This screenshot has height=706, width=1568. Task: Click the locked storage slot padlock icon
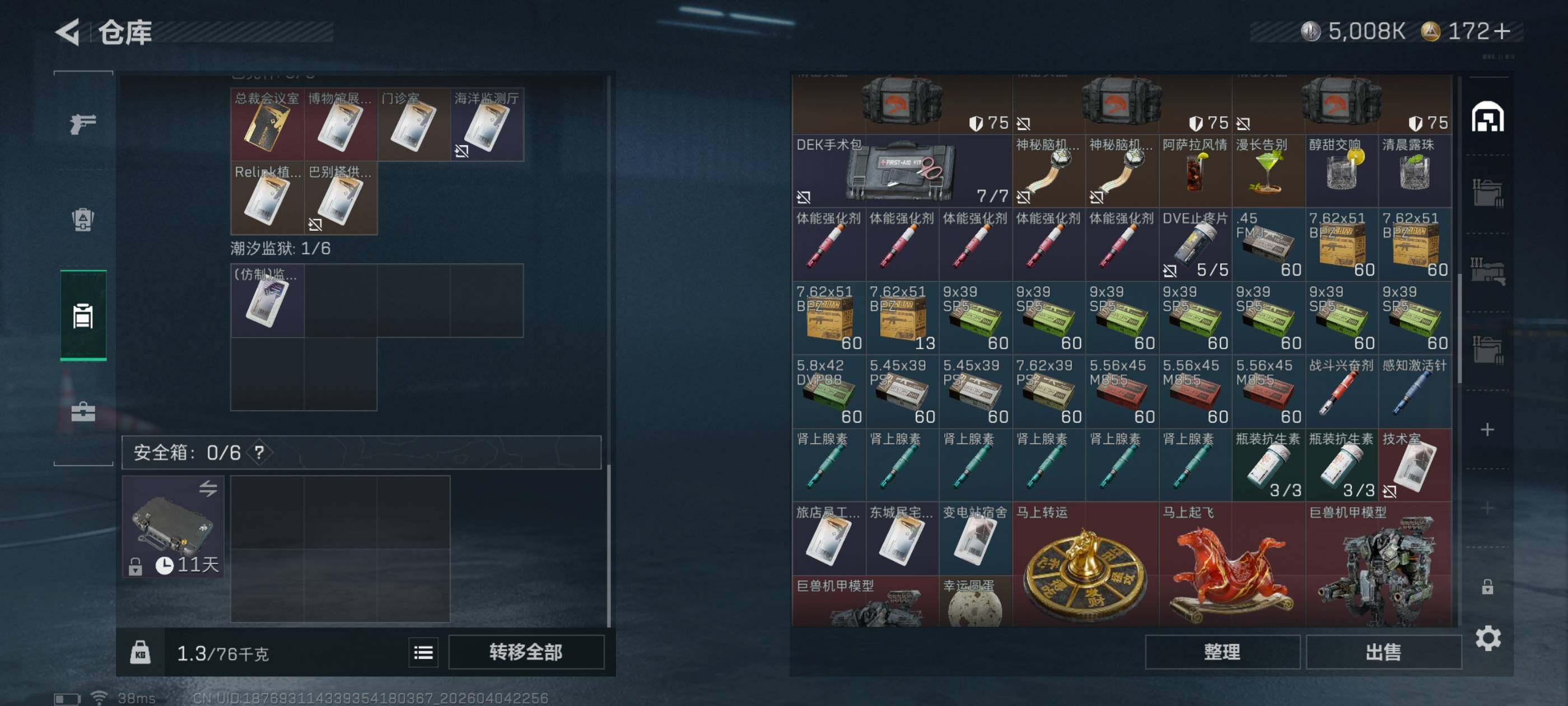[1487, 587]
